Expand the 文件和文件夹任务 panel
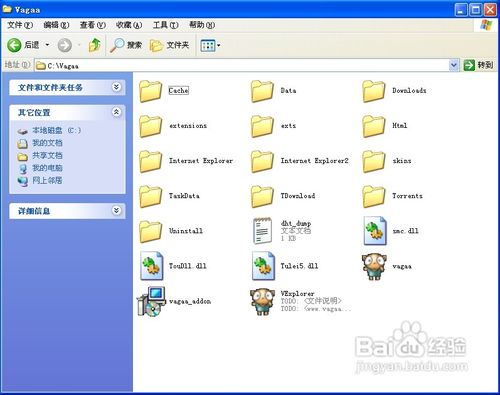 pyautogui.click(x=116, y=87)
